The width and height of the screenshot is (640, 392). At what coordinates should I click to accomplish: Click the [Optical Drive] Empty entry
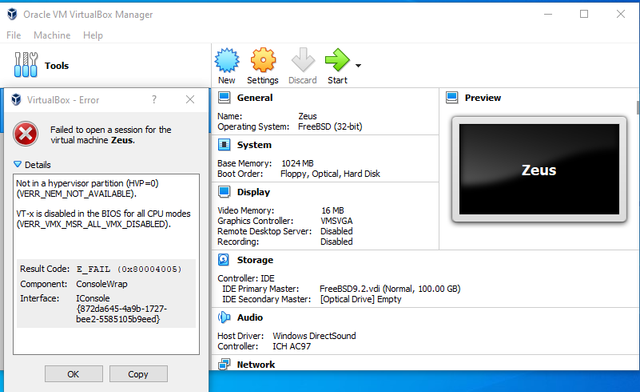tap(360, 299)
